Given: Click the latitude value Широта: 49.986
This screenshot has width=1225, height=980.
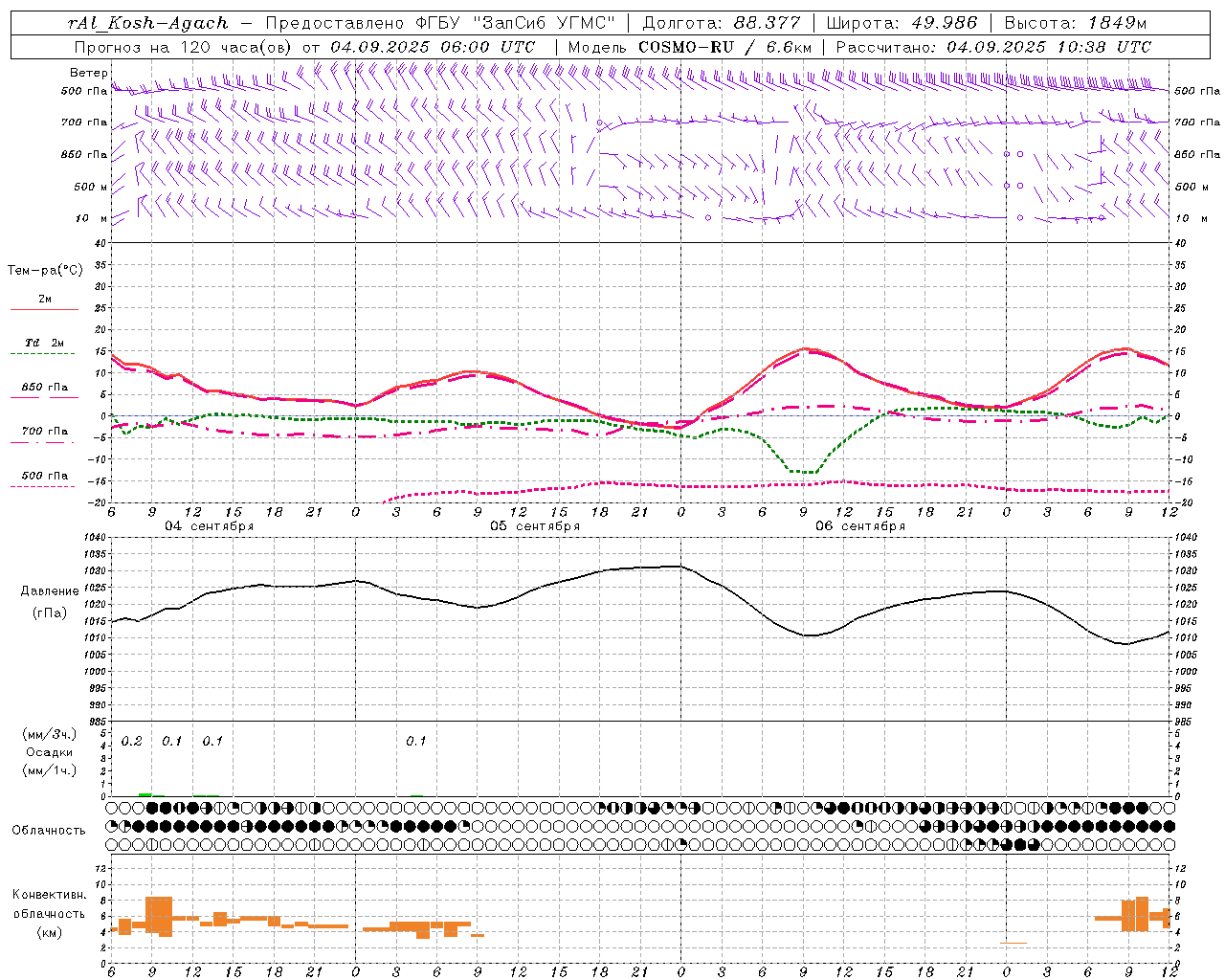Looking at the screenshot, I should point(902,23).
